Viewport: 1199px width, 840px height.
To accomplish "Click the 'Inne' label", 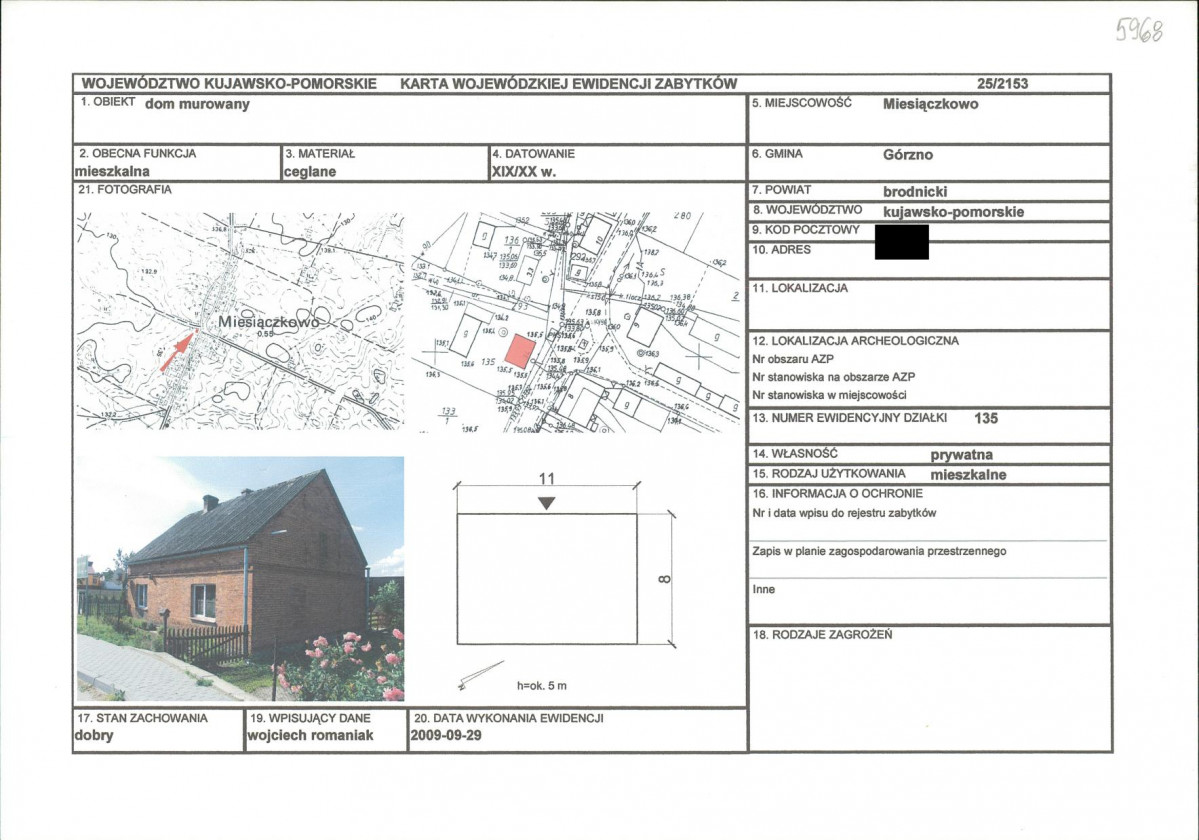I will click(x=764, y=589).
